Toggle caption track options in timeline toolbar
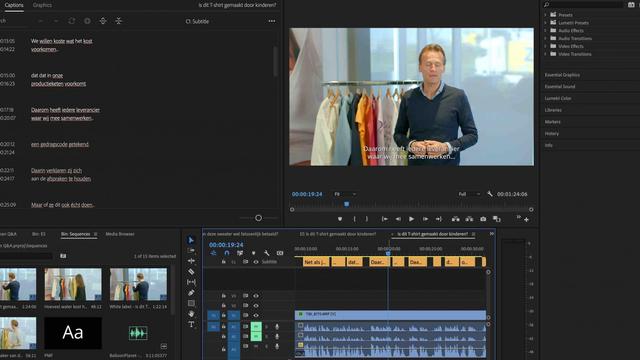Viewport: 640px width, 360px height. coord(280,253)
